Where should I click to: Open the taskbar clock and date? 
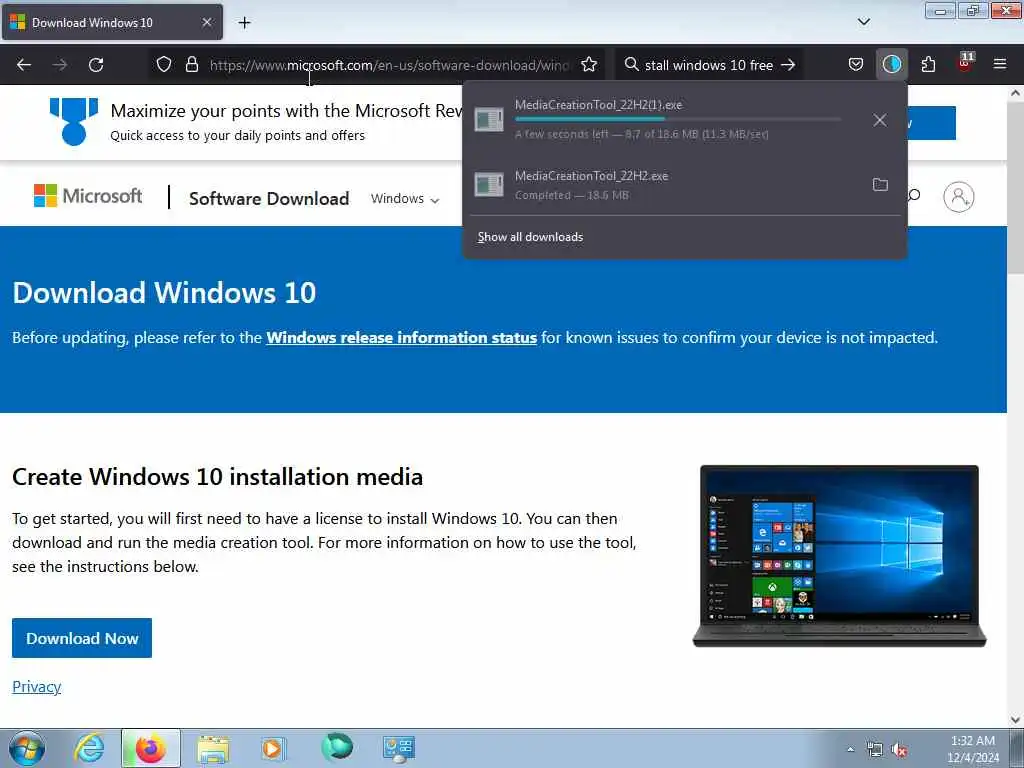pos(973,749)
